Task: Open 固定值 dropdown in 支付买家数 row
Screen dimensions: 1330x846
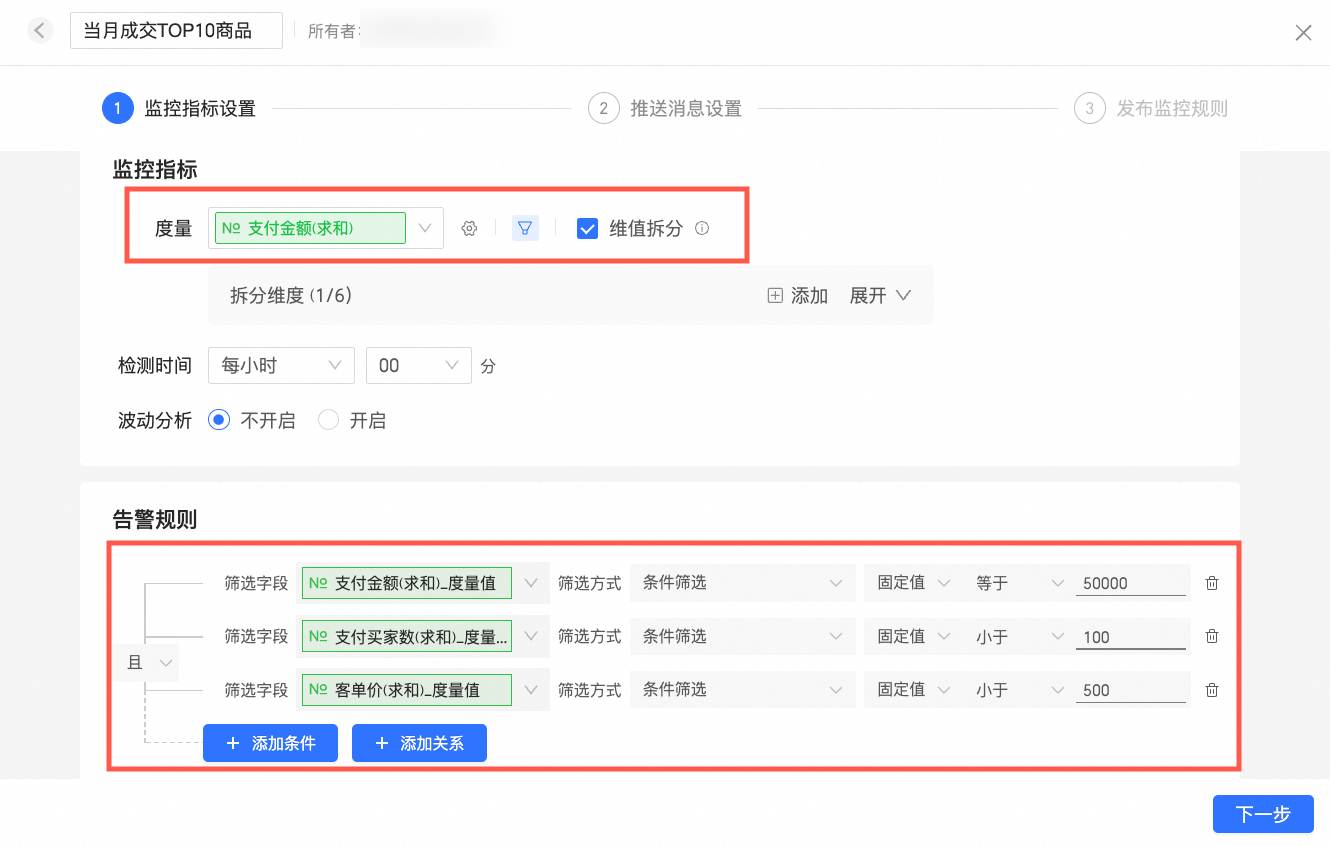Action: 912,636
